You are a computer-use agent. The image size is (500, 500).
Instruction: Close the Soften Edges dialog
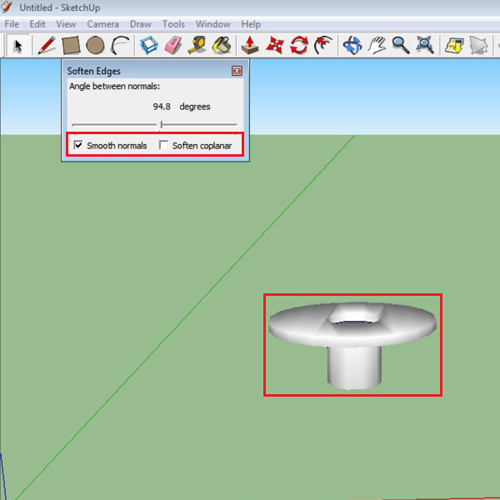pyautogui.click(x=237, y=71)
